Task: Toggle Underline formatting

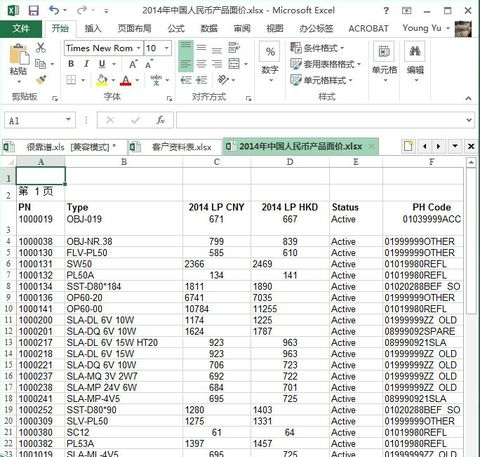Action: click(x=102, y=64)
